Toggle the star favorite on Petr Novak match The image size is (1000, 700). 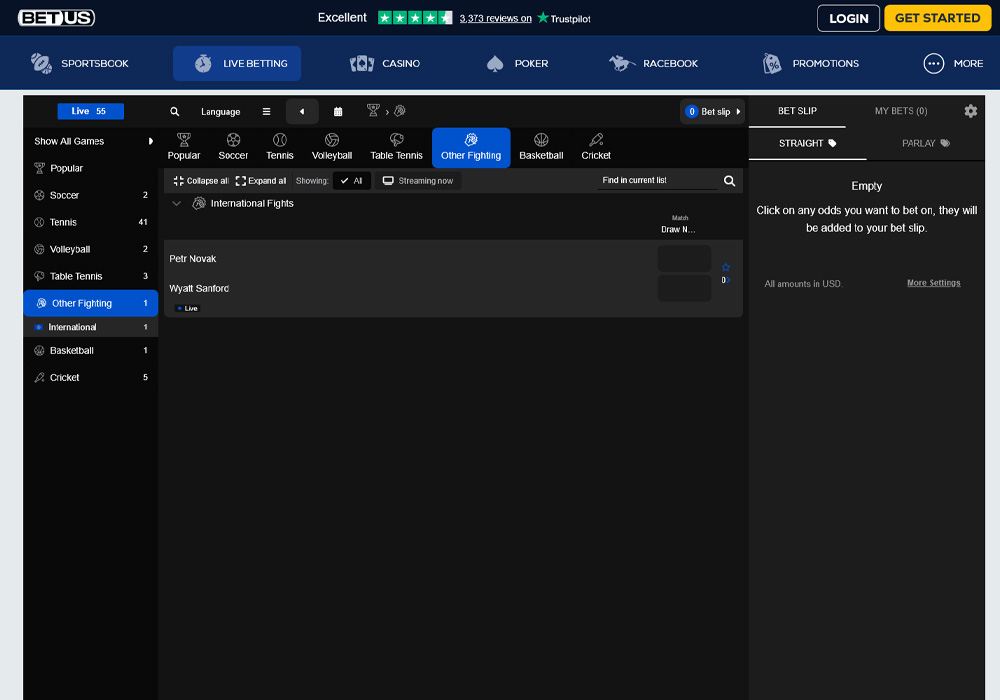click(x=725, y=268)
